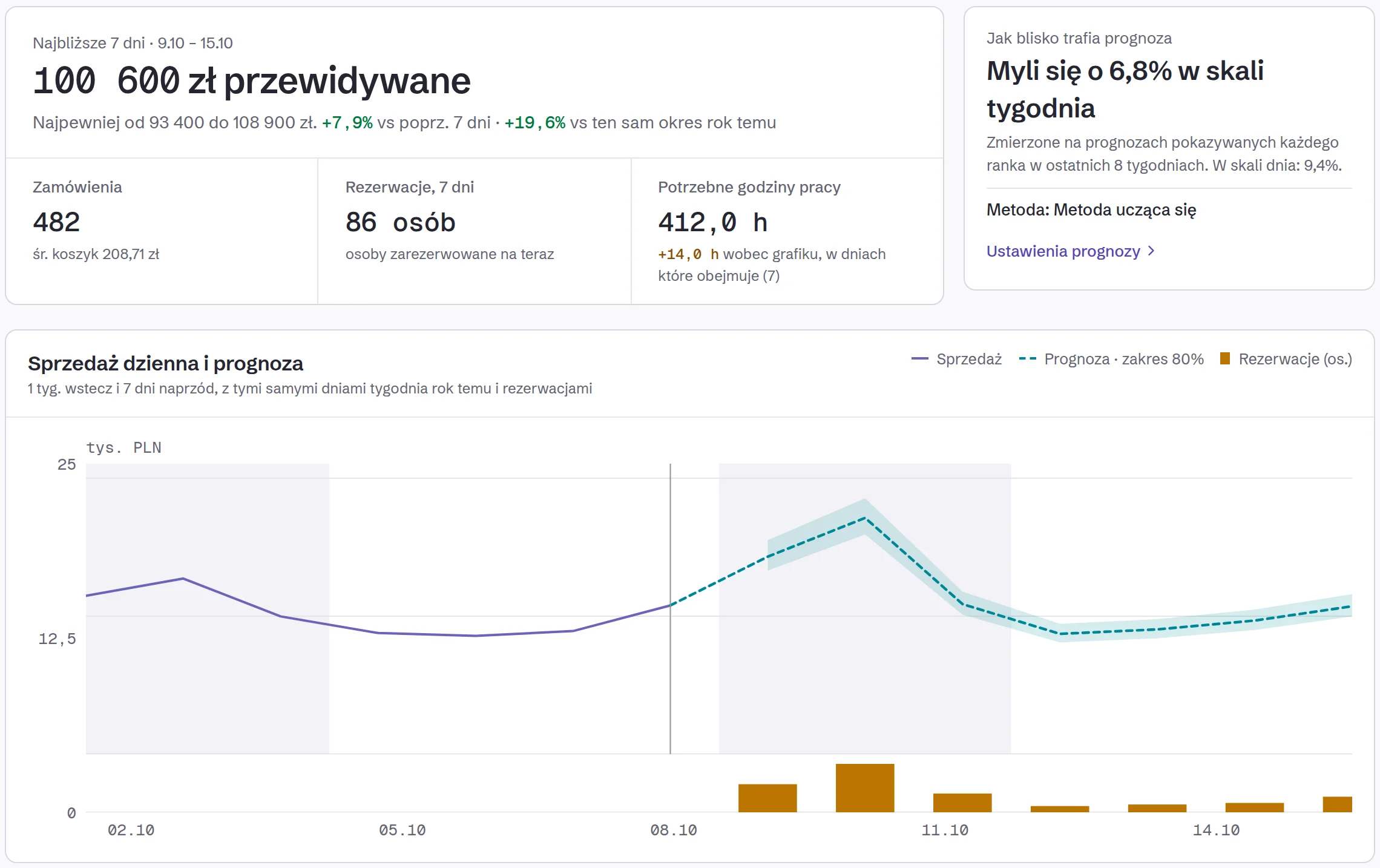Click the 08.10 axis date label
Screen dimensions: 1380x868
point(674,830)
